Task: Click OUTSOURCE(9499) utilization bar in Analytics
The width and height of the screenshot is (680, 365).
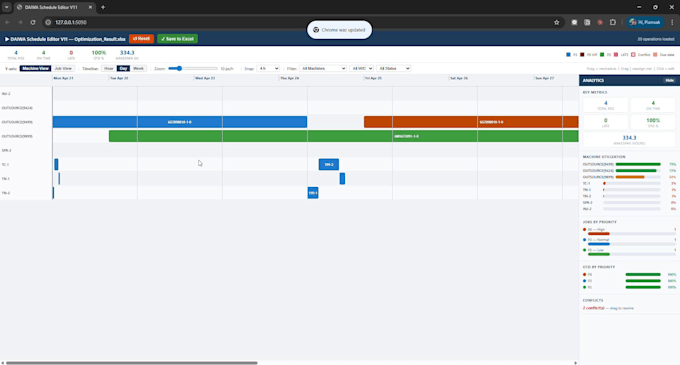Action: [638, 164]
